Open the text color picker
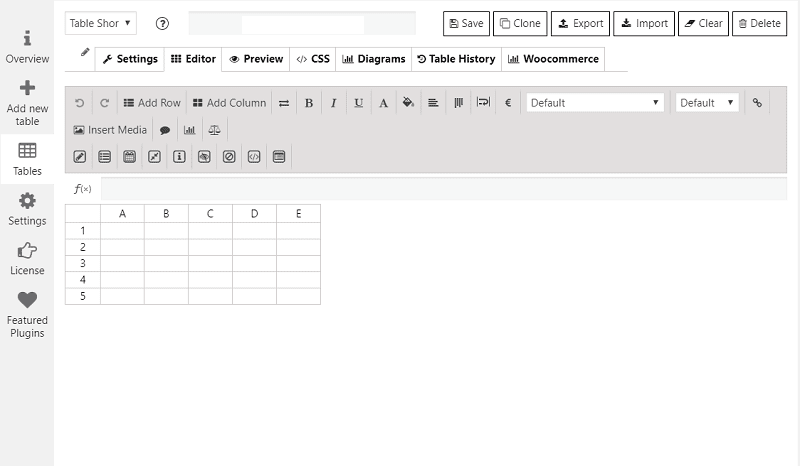Screen dimensions: 800x466 pyautogui.click(x=383, y=103)
